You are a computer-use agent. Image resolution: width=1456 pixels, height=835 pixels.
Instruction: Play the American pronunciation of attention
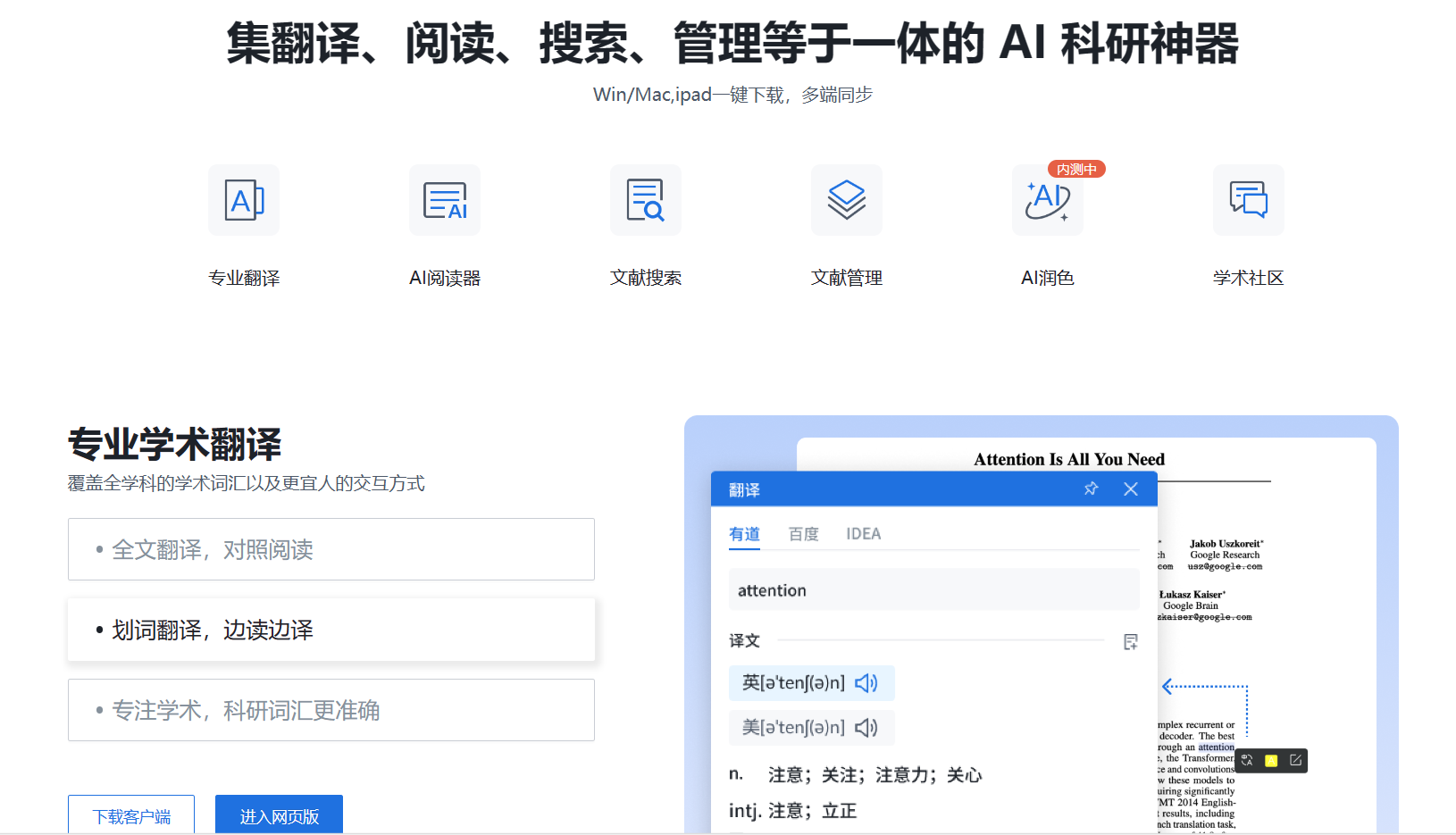(865, 727)
